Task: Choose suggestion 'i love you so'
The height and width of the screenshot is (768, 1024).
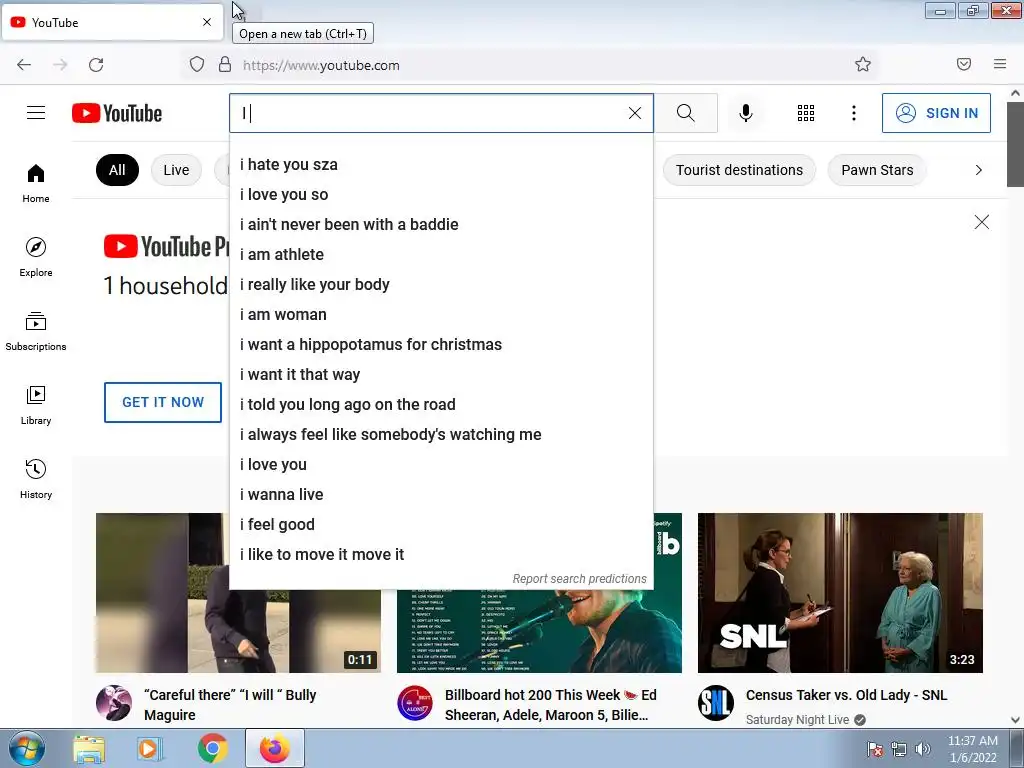Action: click(x=441, y=195)
